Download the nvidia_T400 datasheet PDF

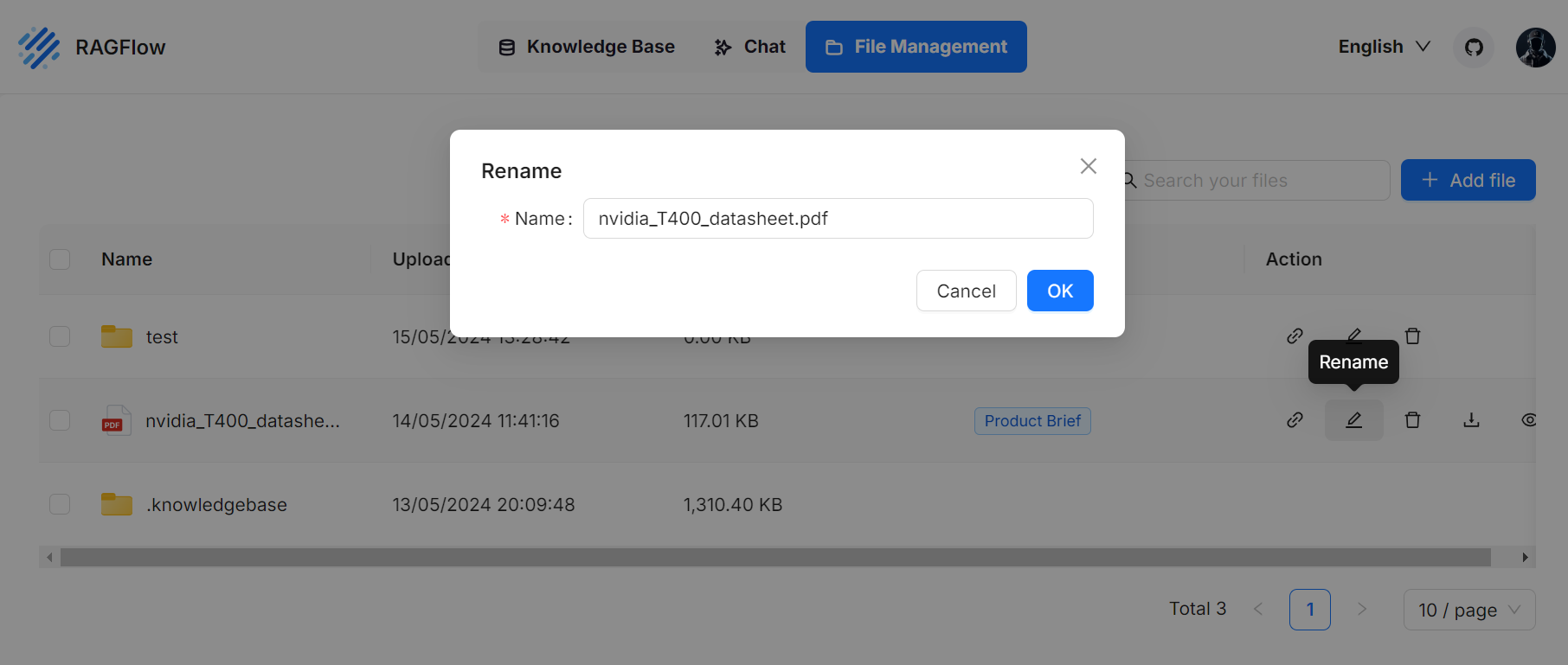[1471, 420]
